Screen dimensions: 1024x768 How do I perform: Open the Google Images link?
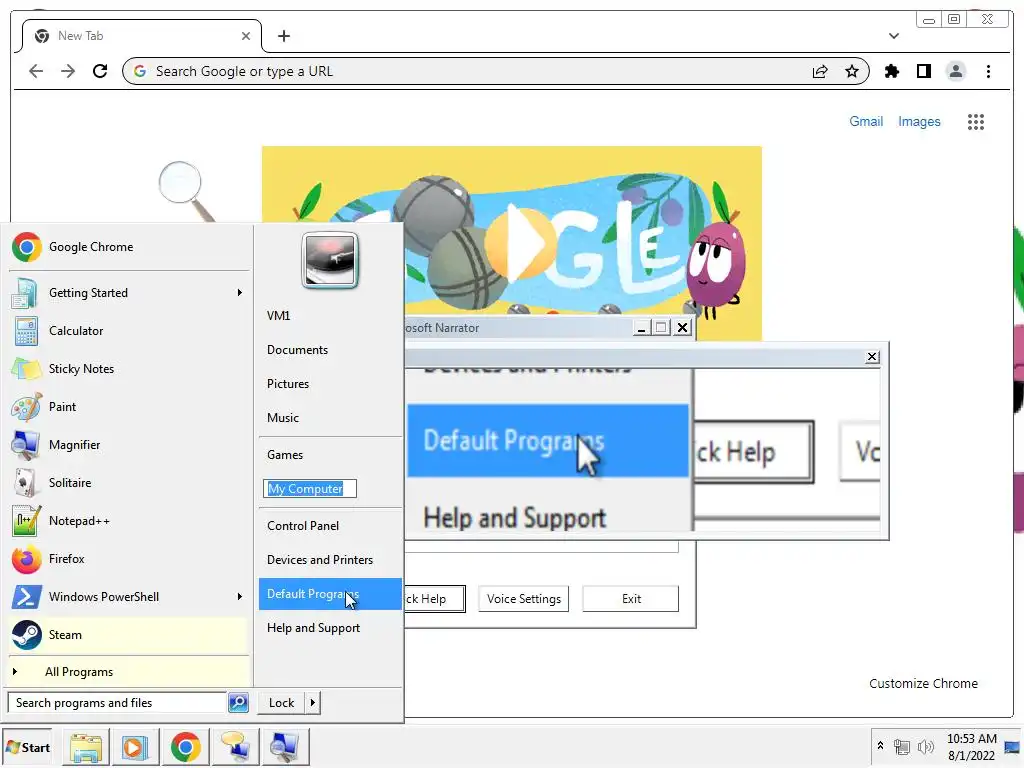click(x=919, y=121)
